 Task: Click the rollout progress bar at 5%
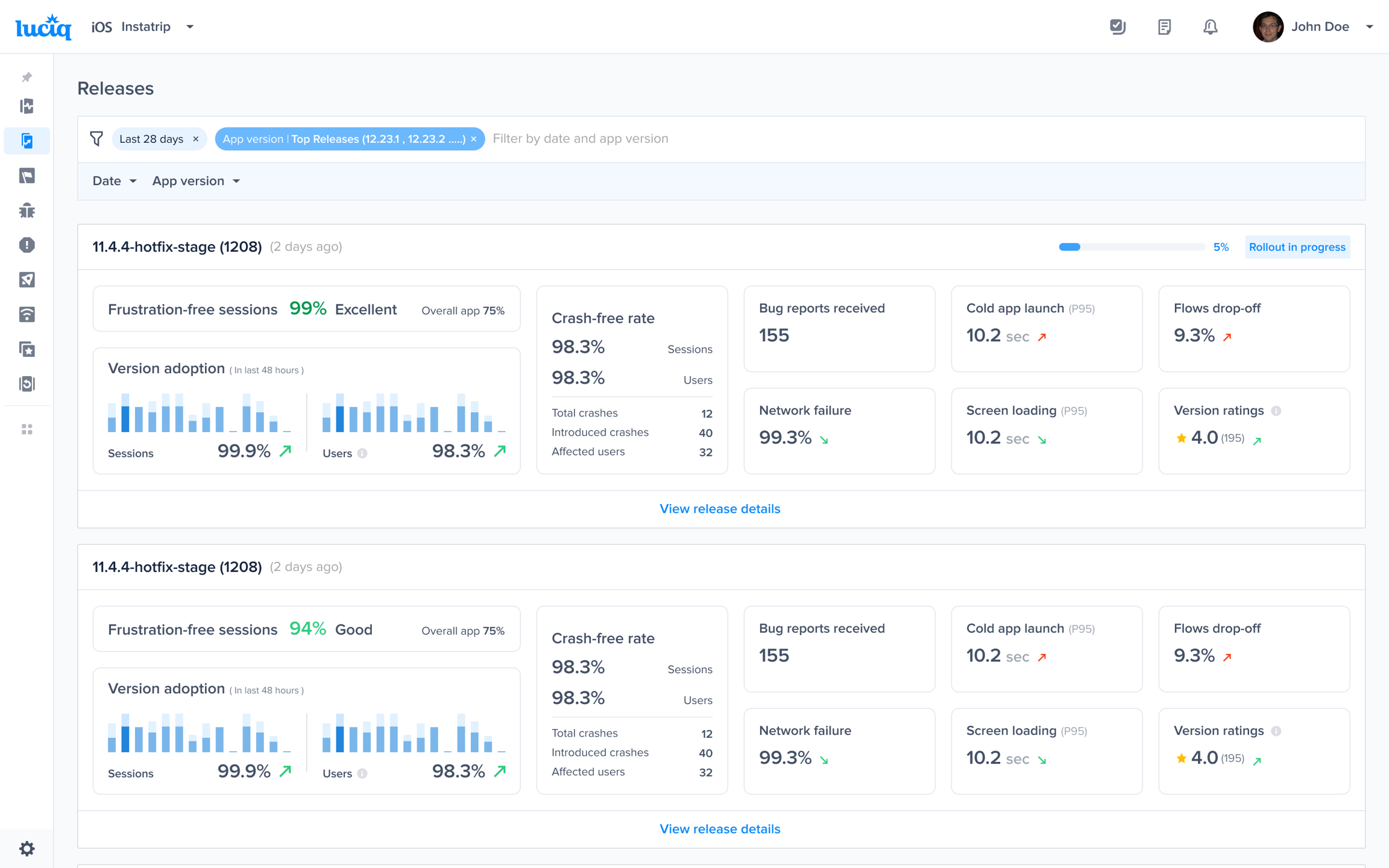[1132, 247]
